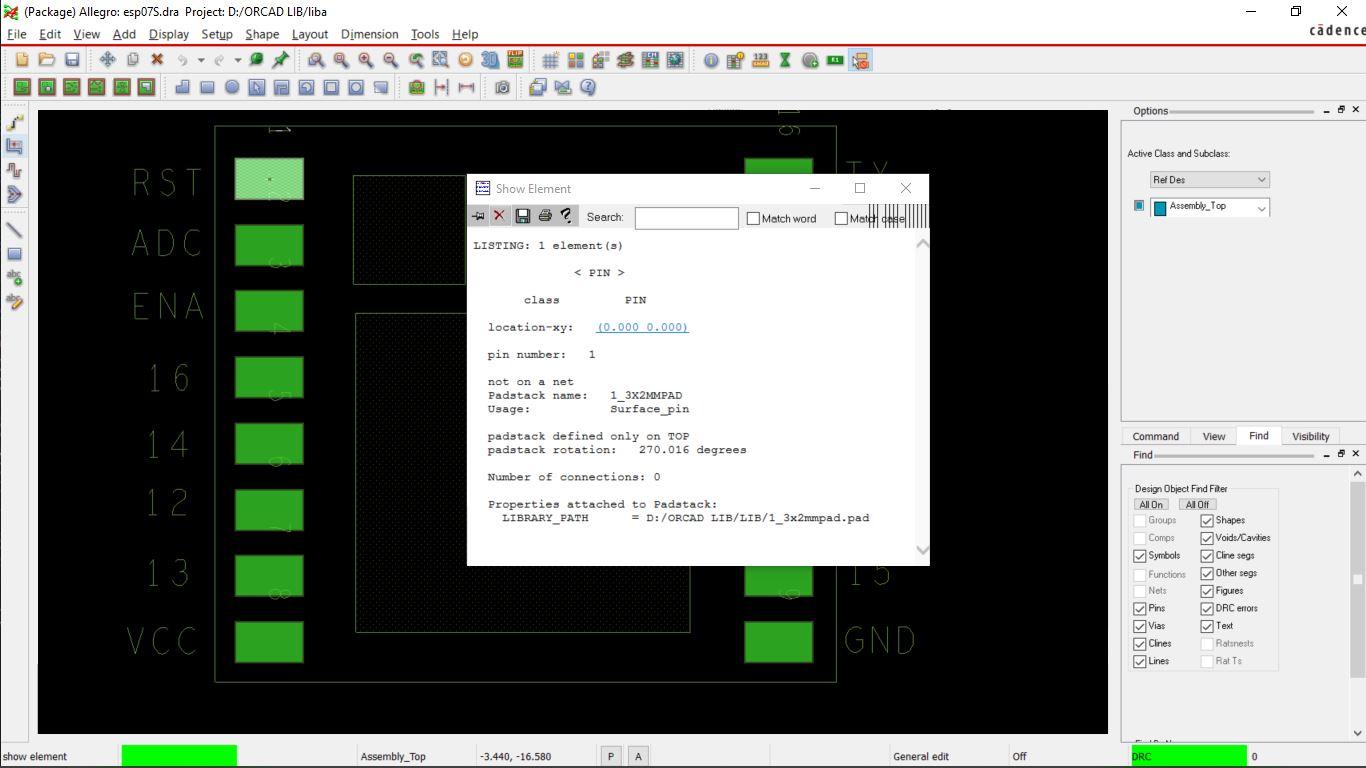Screen dimensions: 1366x768
Task: Select the blue rectangle shape tool
Action: click(x=207, y=87)
